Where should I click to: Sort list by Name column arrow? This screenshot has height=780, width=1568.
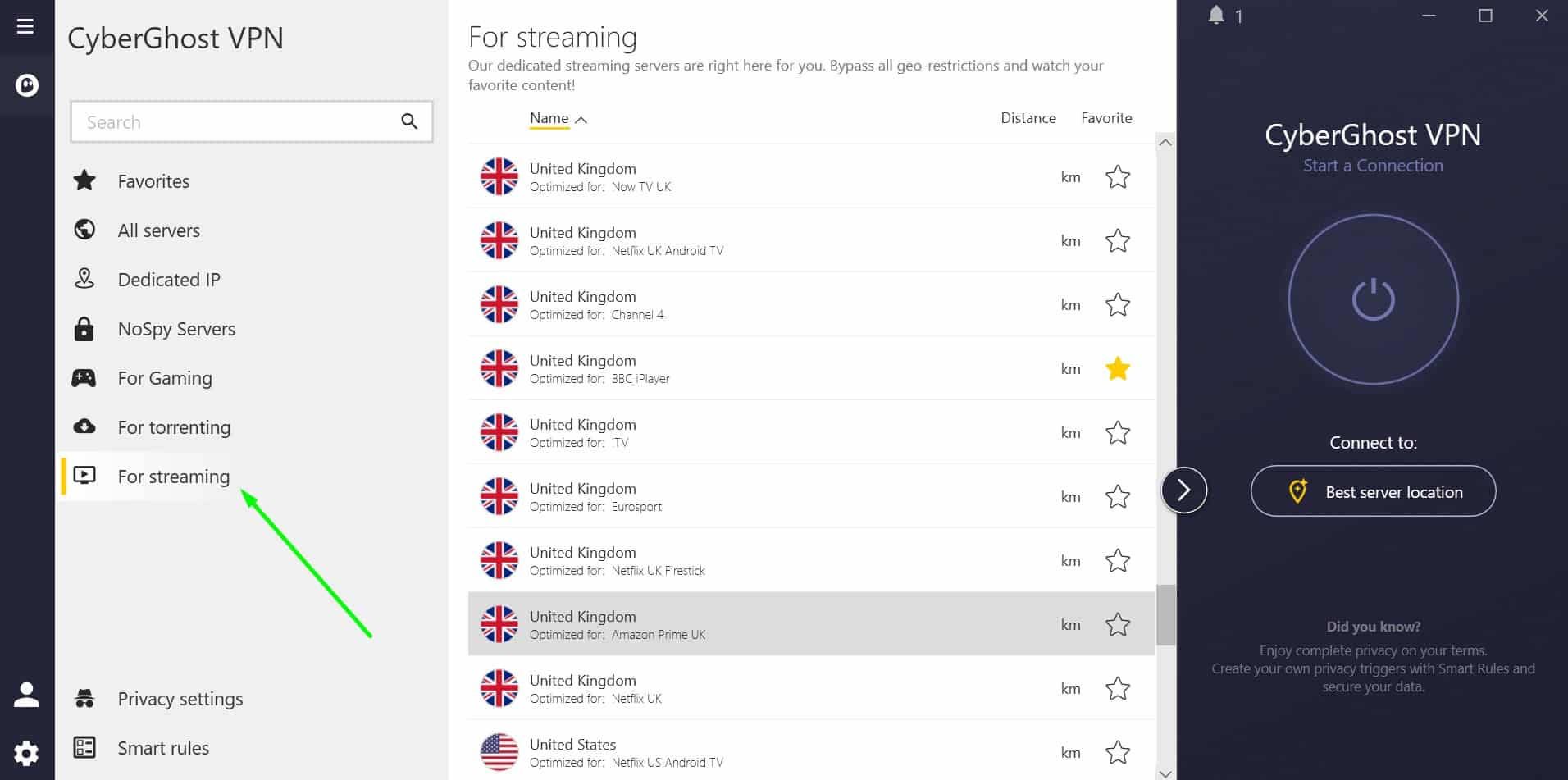pyautogui.click(x=581, y=120)
